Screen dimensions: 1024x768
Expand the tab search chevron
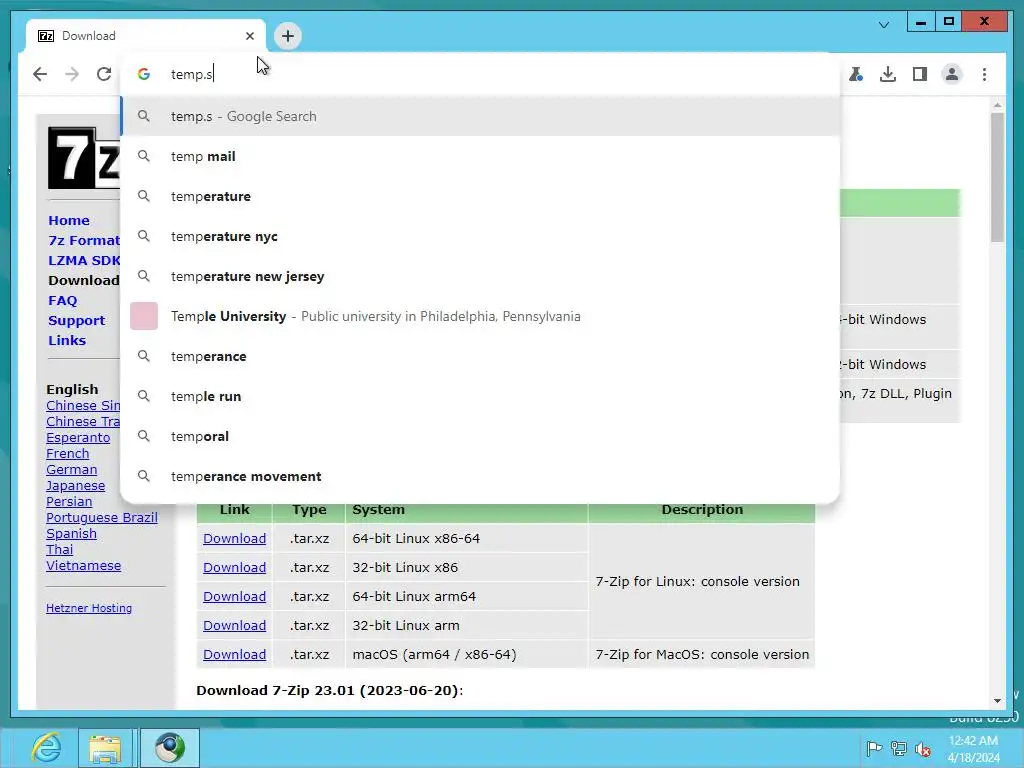884,25
